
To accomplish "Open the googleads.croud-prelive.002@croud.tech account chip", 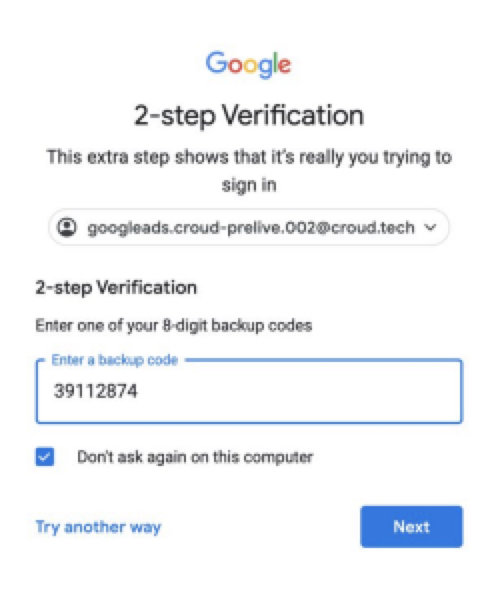I will [249, 227].
